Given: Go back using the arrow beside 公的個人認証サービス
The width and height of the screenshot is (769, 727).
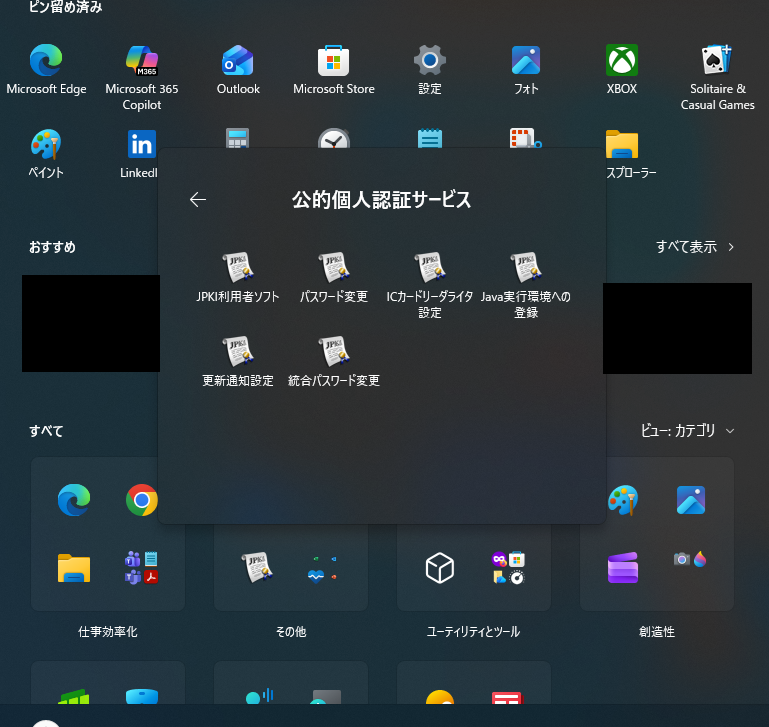Looking at the screenshot, I should (198, 200).
